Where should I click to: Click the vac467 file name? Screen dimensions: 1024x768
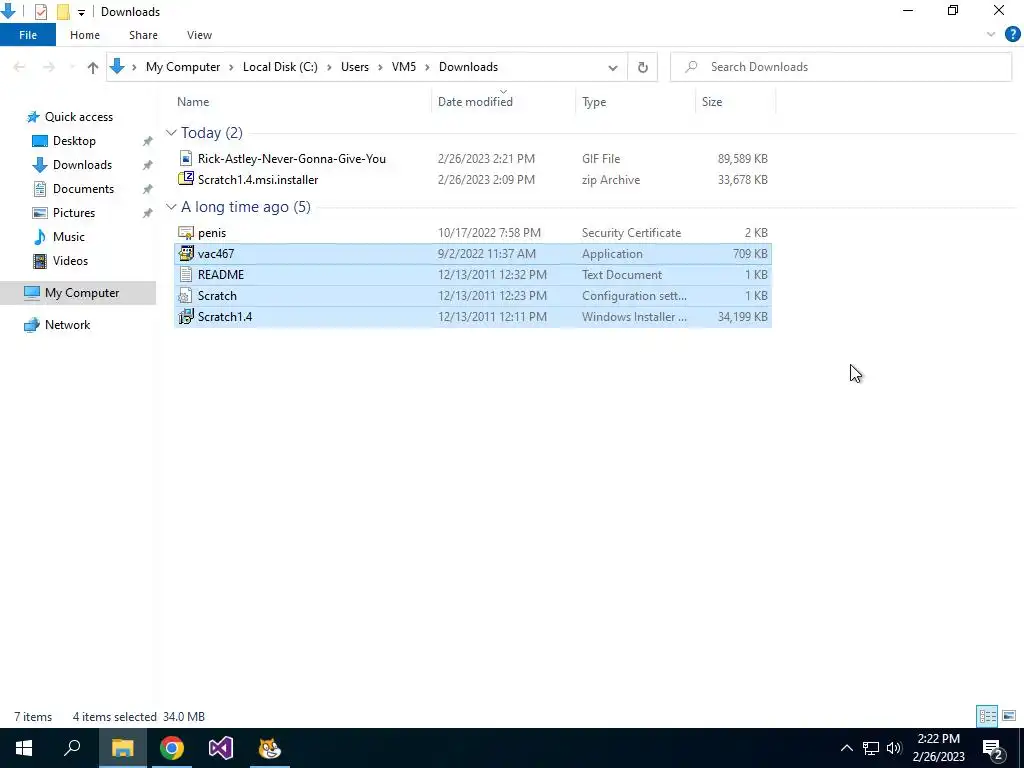216,253
